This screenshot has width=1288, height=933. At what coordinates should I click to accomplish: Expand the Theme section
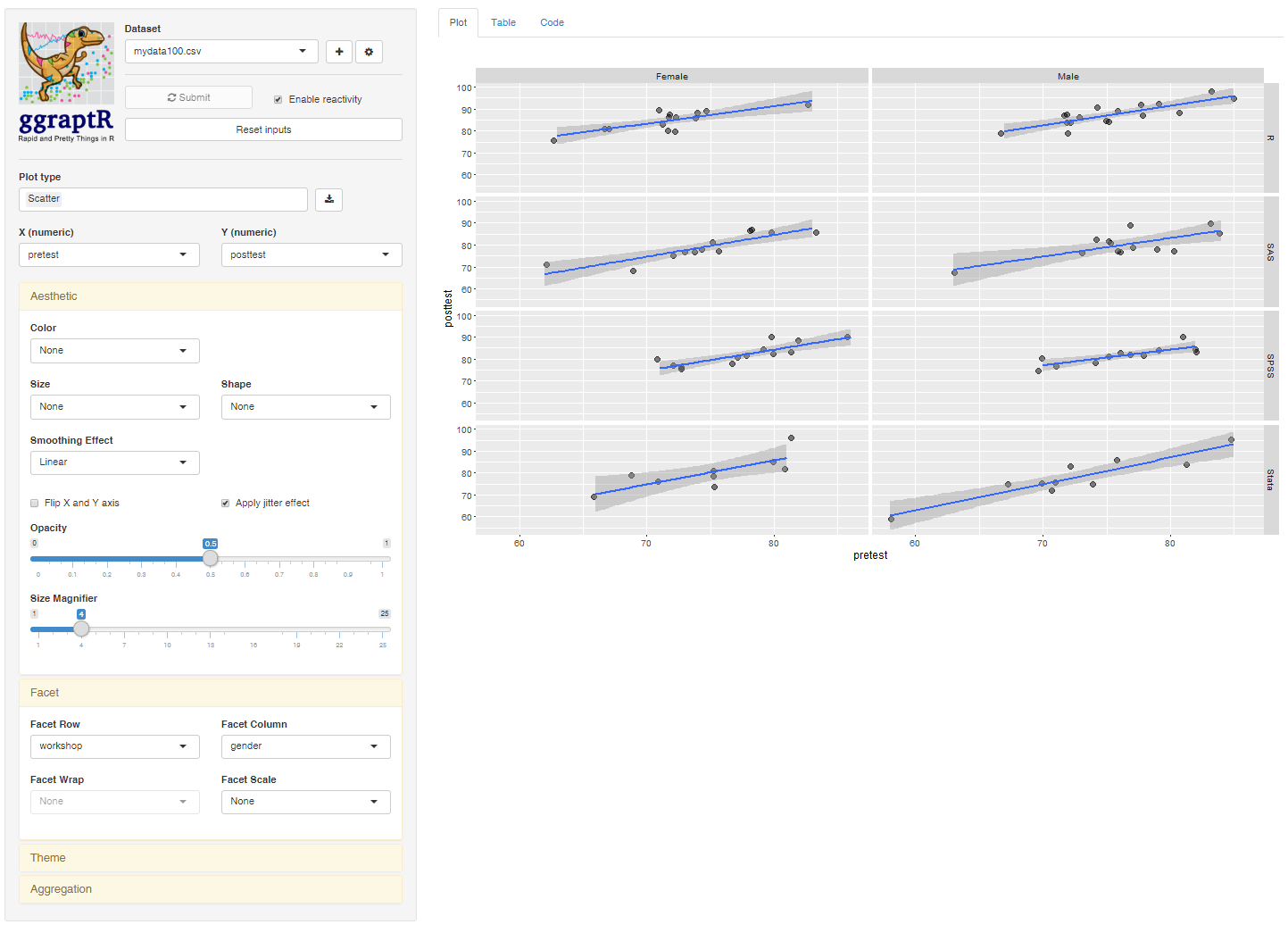210,857
